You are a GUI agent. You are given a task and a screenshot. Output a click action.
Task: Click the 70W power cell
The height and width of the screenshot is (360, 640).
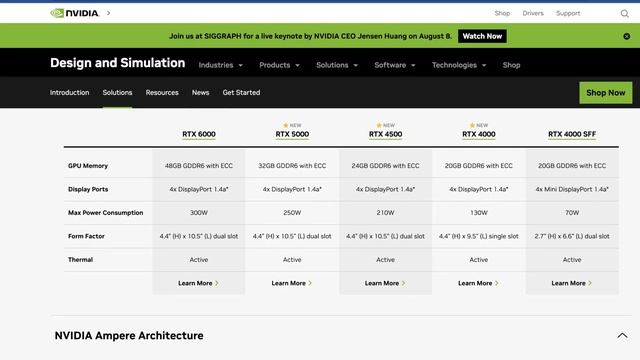point(572,213)
